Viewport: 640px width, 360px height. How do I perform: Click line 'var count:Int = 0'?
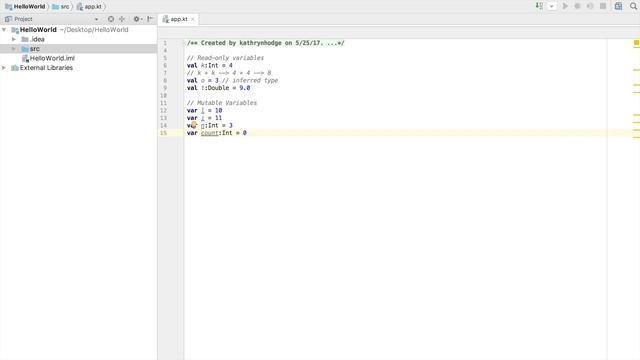[216, 133]
